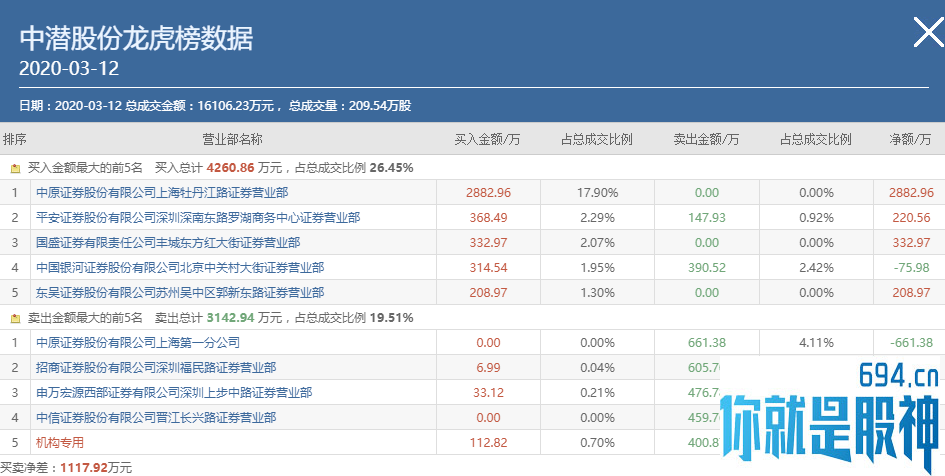Viewport: 945px width, 476px height.
Task: Click sell amount cell 147.93
Action: (707, 218)
